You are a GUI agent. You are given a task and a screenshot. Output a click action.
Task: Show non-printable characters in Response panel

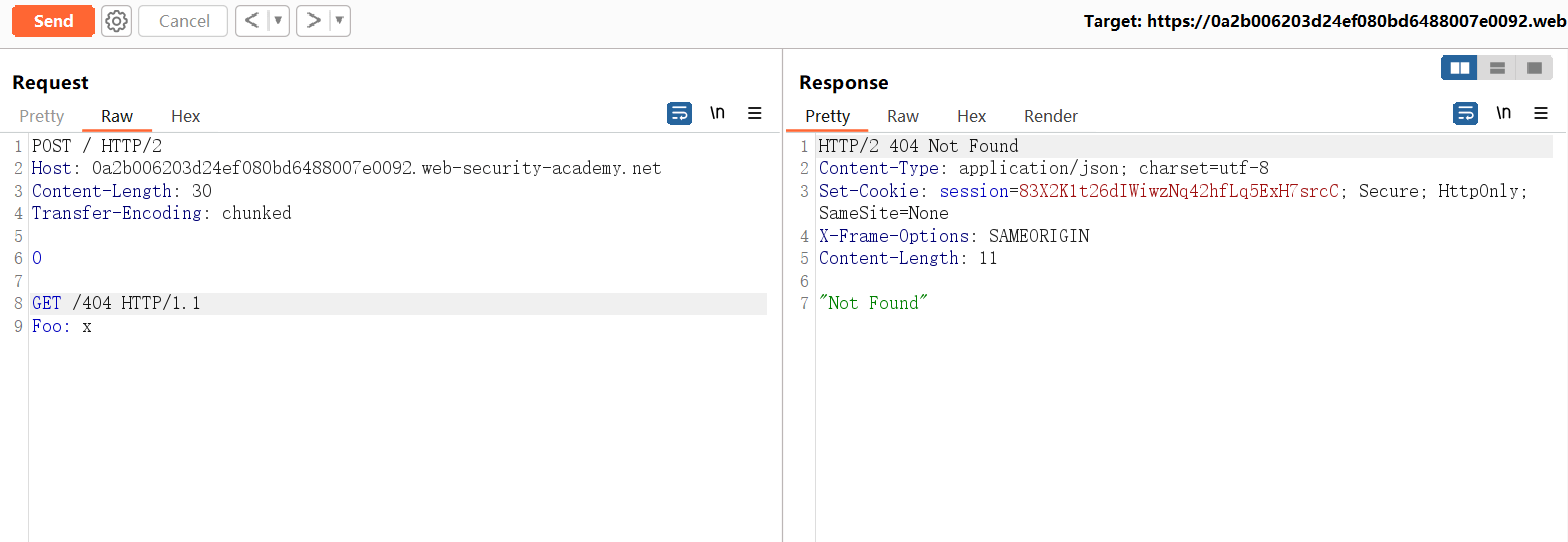pyautogui.click(x=1503, y=114)
